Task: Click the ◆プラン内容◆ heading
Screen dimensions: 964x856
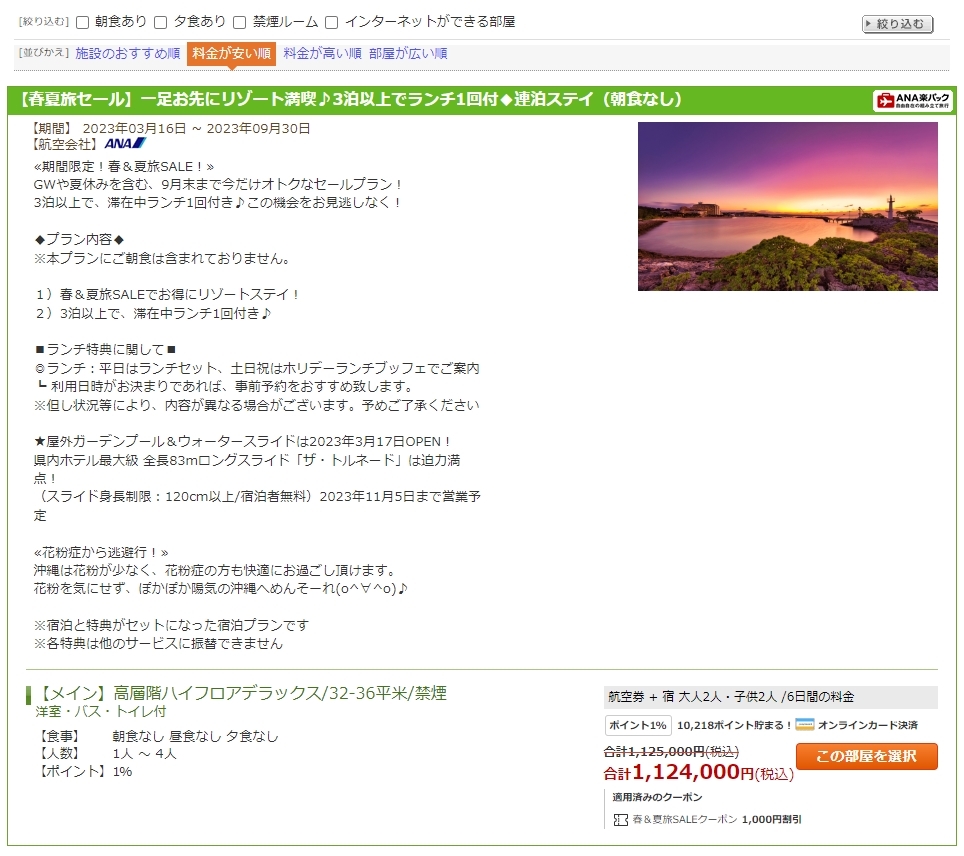Action: click(x=79, y=239)
